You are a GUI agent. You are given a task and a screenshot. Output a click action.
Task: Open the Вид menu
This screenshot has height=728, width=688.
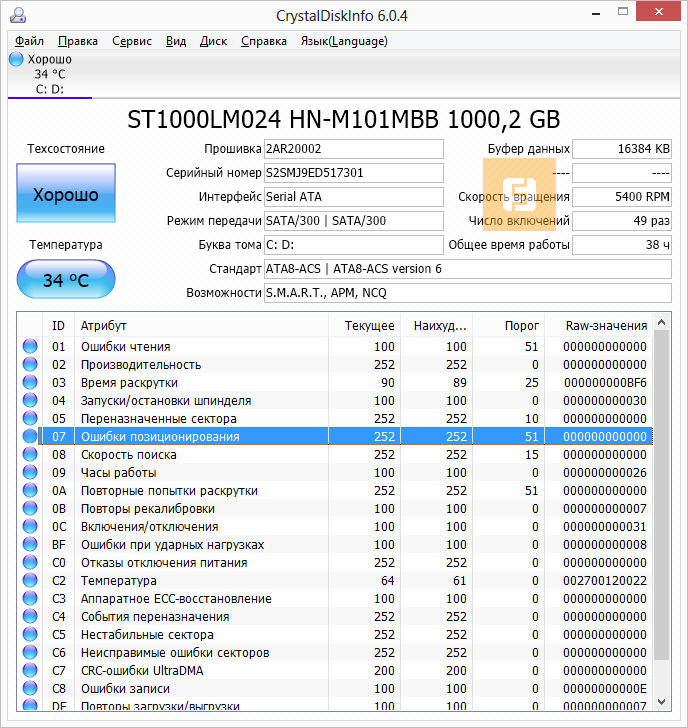point(176,41)
